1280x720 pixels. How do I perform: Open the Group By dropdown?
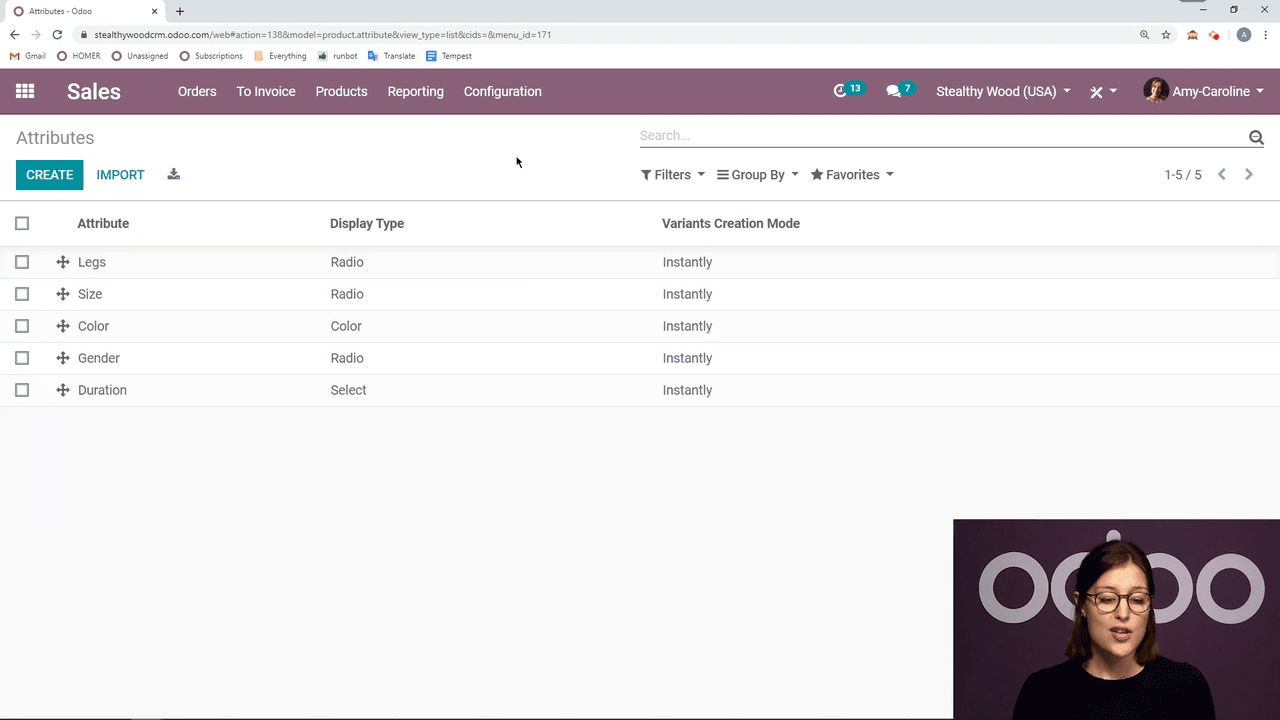pyautogui.click(x=758, y=175)
